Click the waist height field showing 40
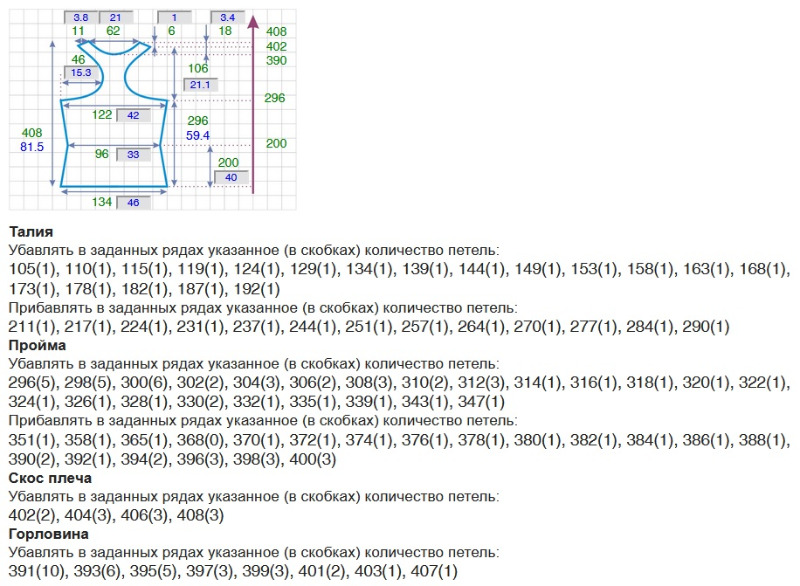 (x=231, y=177)
